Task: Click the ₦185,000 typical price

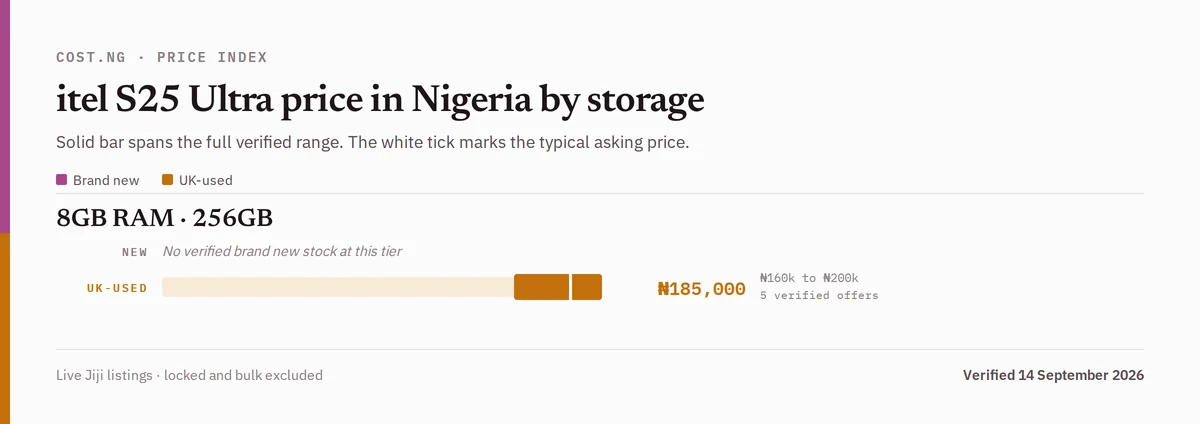Action: click(x=701, y=289)
